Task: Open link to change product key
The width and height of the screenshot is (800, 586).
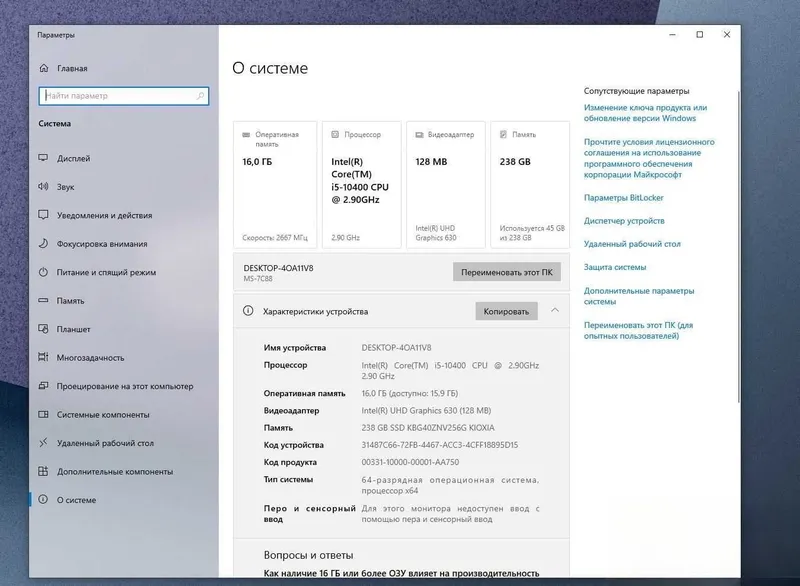Action: click(x=645, y=113)
